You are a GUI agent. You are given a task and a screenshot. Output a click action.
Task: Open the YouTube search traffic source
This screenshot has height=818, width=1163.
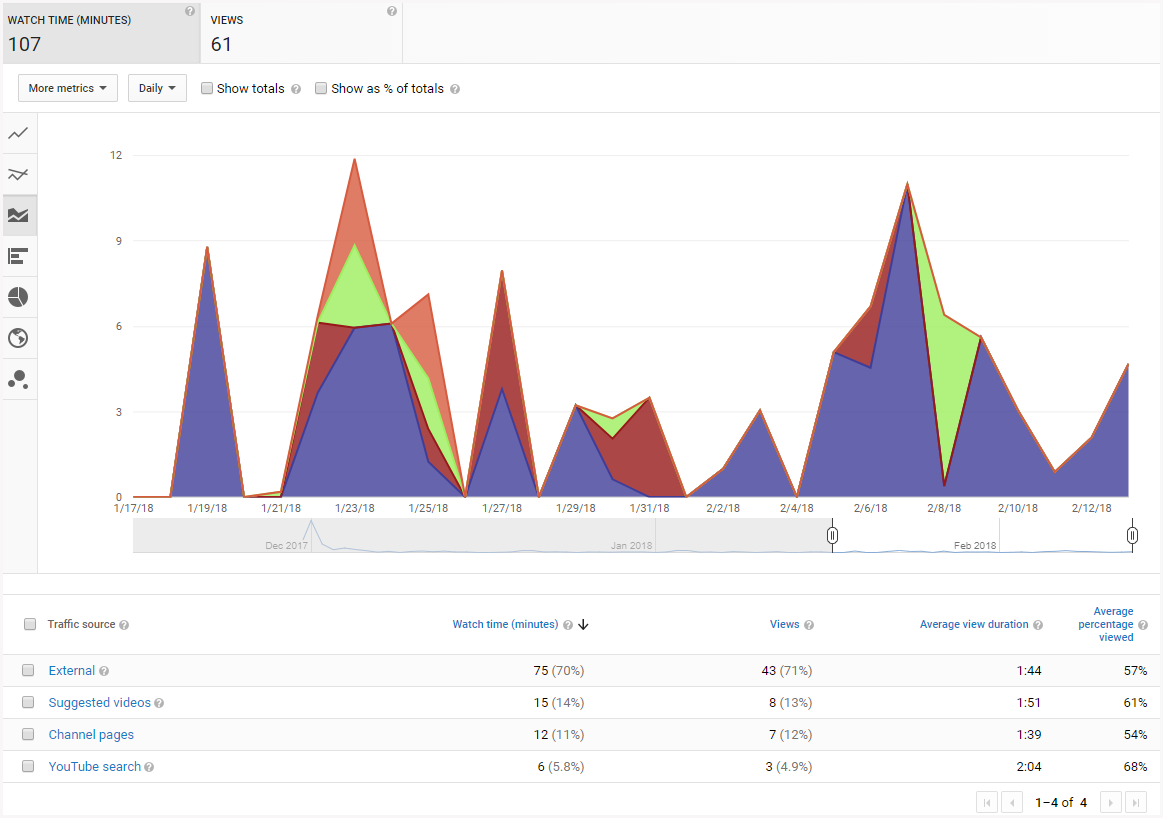coord(94,767)
